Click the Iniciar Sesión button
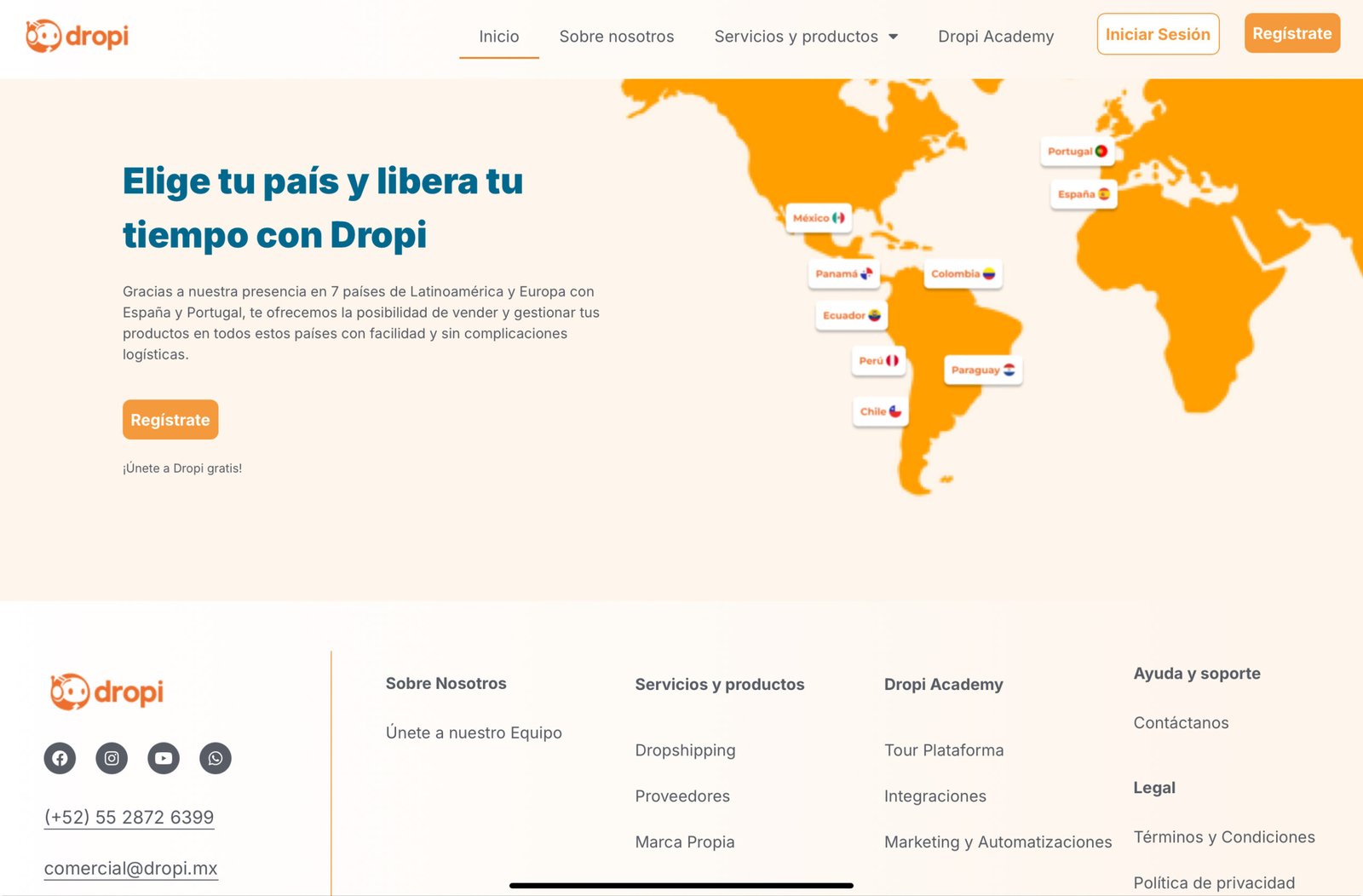Image resolution: width=1363 pixels, height=896 pixels. point(1158,34)
